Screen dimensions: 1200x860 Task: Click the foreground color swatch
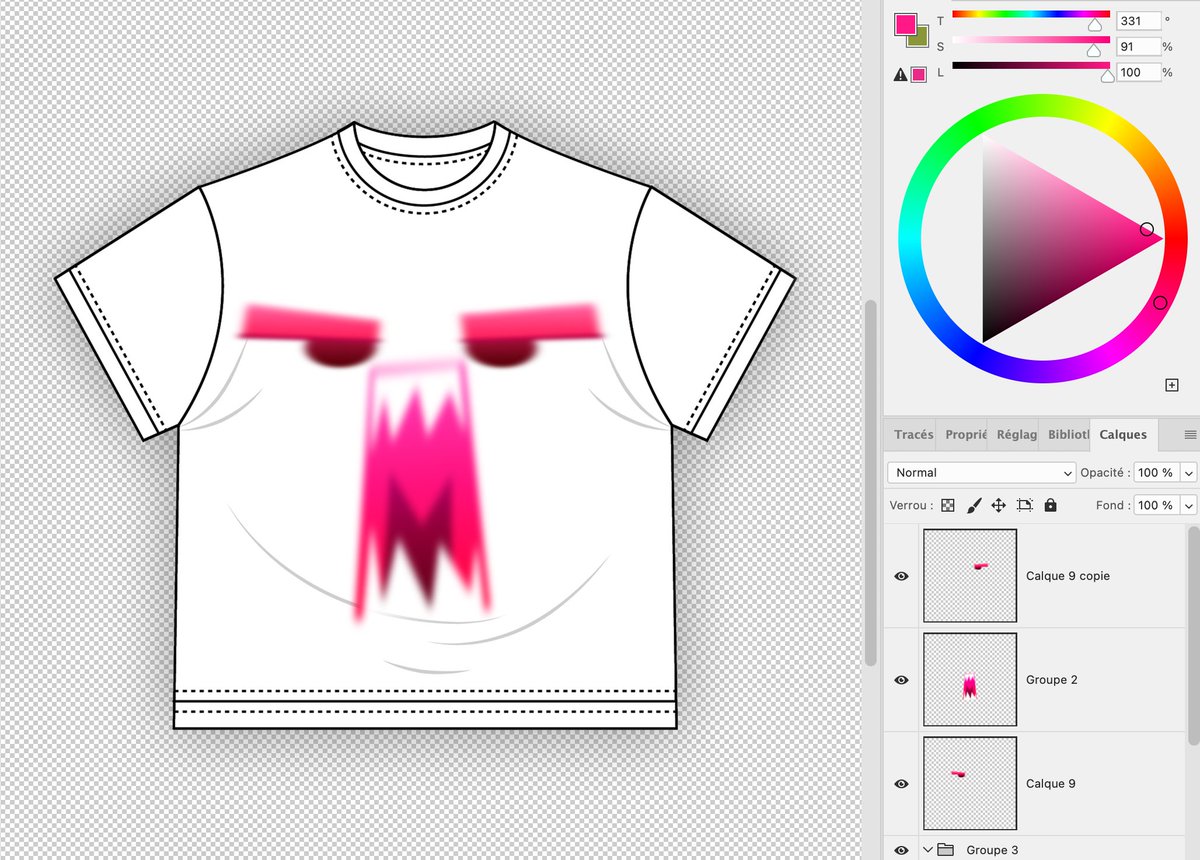pos(905,24)
